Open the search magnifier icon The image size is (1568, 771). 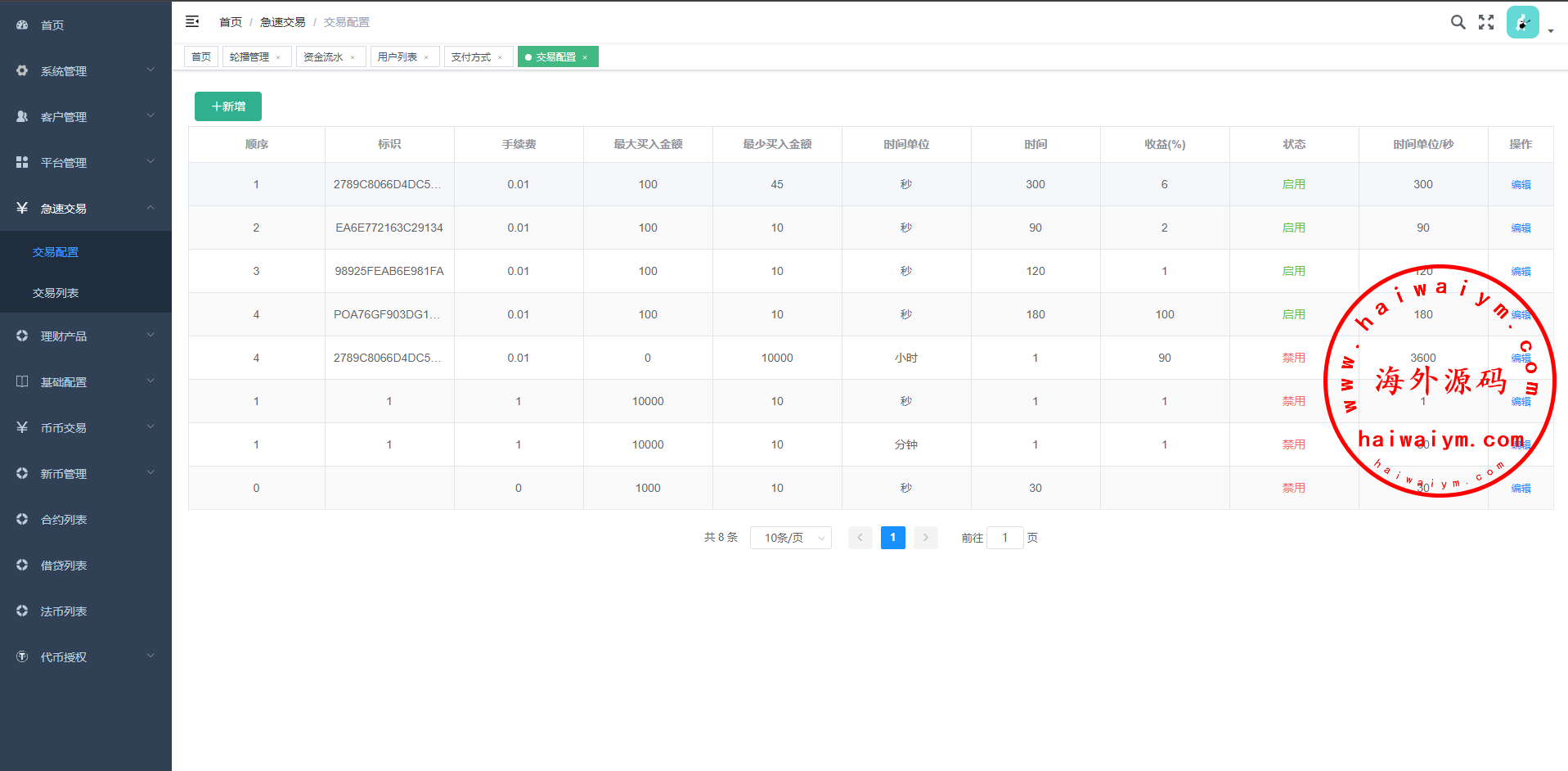[1458, 22]
